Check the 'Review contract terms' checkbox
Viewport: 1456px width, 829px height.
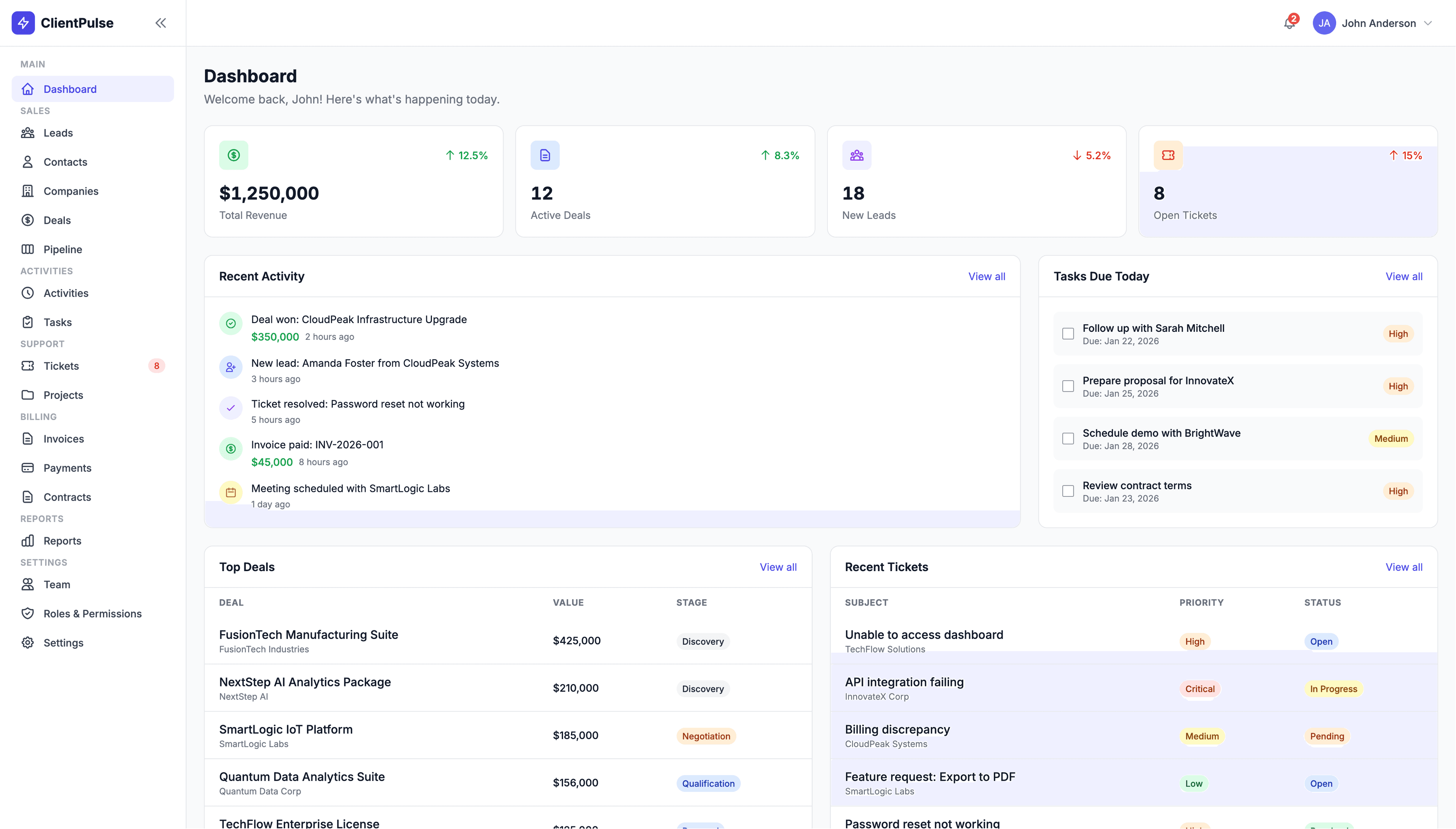coord(1068,491)
